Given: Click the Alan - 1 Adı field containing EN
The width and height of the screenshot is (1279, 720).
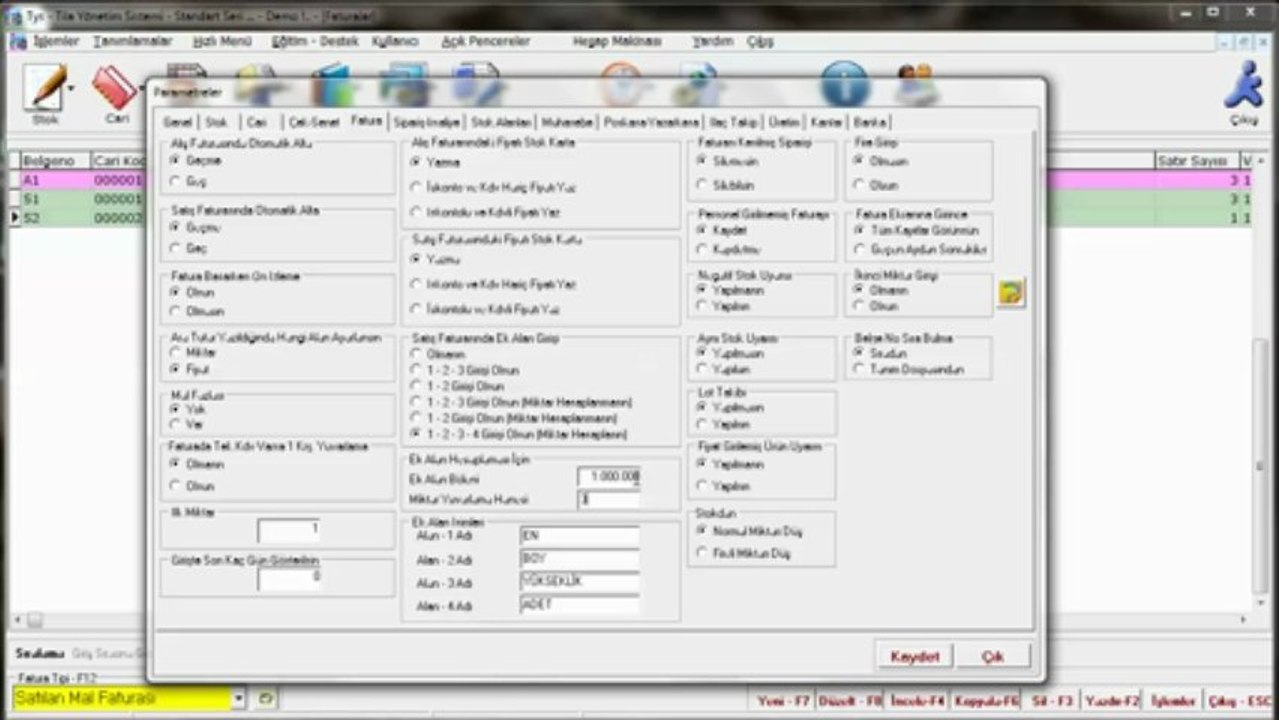Looking at the screenshot, I should point(580,536).
